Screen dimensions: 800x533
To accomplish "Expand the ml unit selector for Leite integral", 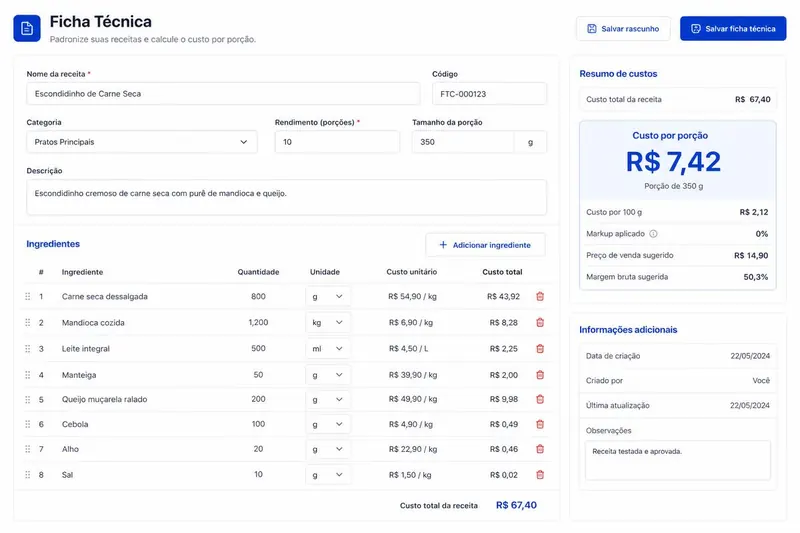I will point(328,348).
